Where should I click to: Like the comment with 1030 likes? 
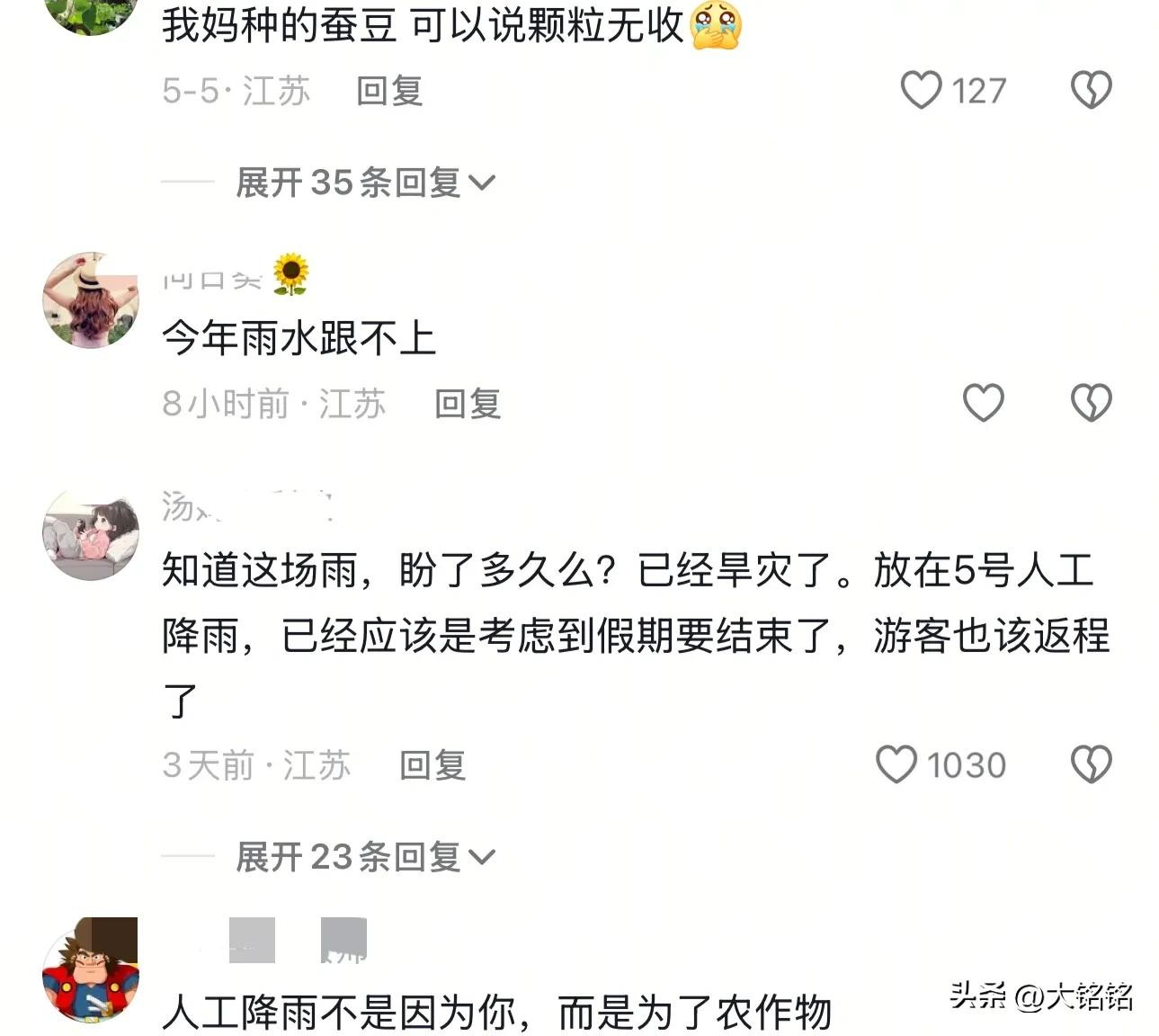[896, 764]
